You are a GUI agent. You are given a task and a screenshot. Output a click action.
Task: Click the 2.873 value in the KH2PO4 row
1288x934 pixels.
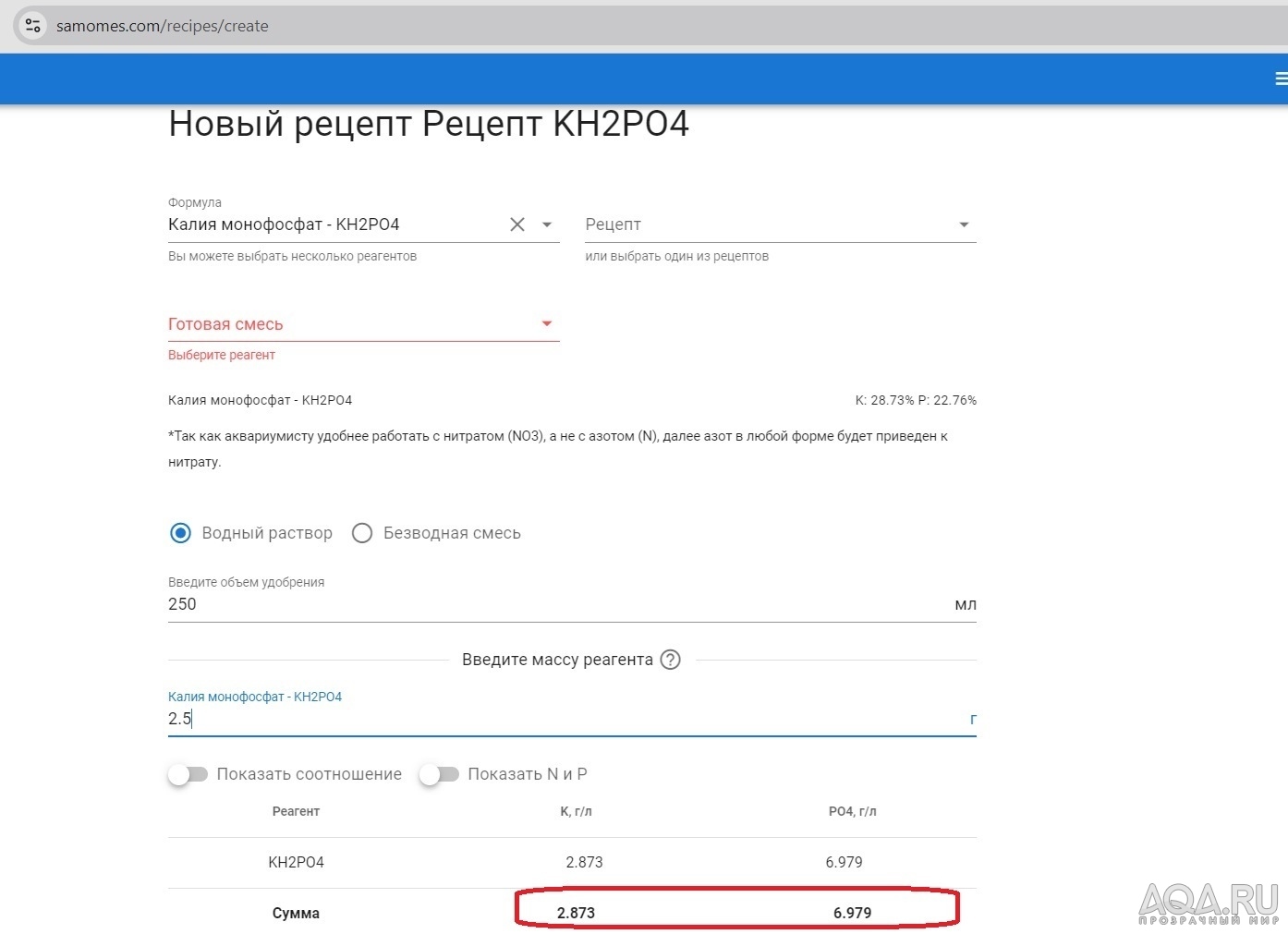pyautogui.click(x=584, y=862)
